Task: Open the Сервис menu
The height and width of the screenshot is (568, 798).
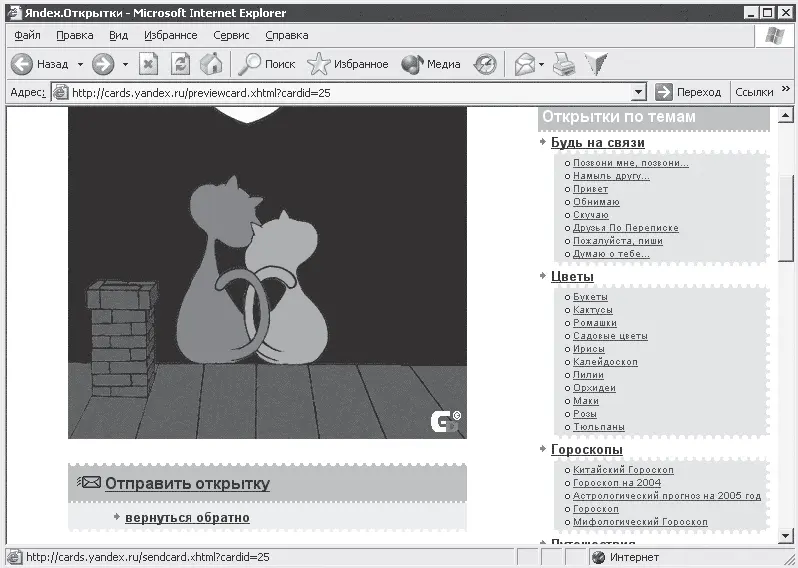Action: [x=231, y=35]
